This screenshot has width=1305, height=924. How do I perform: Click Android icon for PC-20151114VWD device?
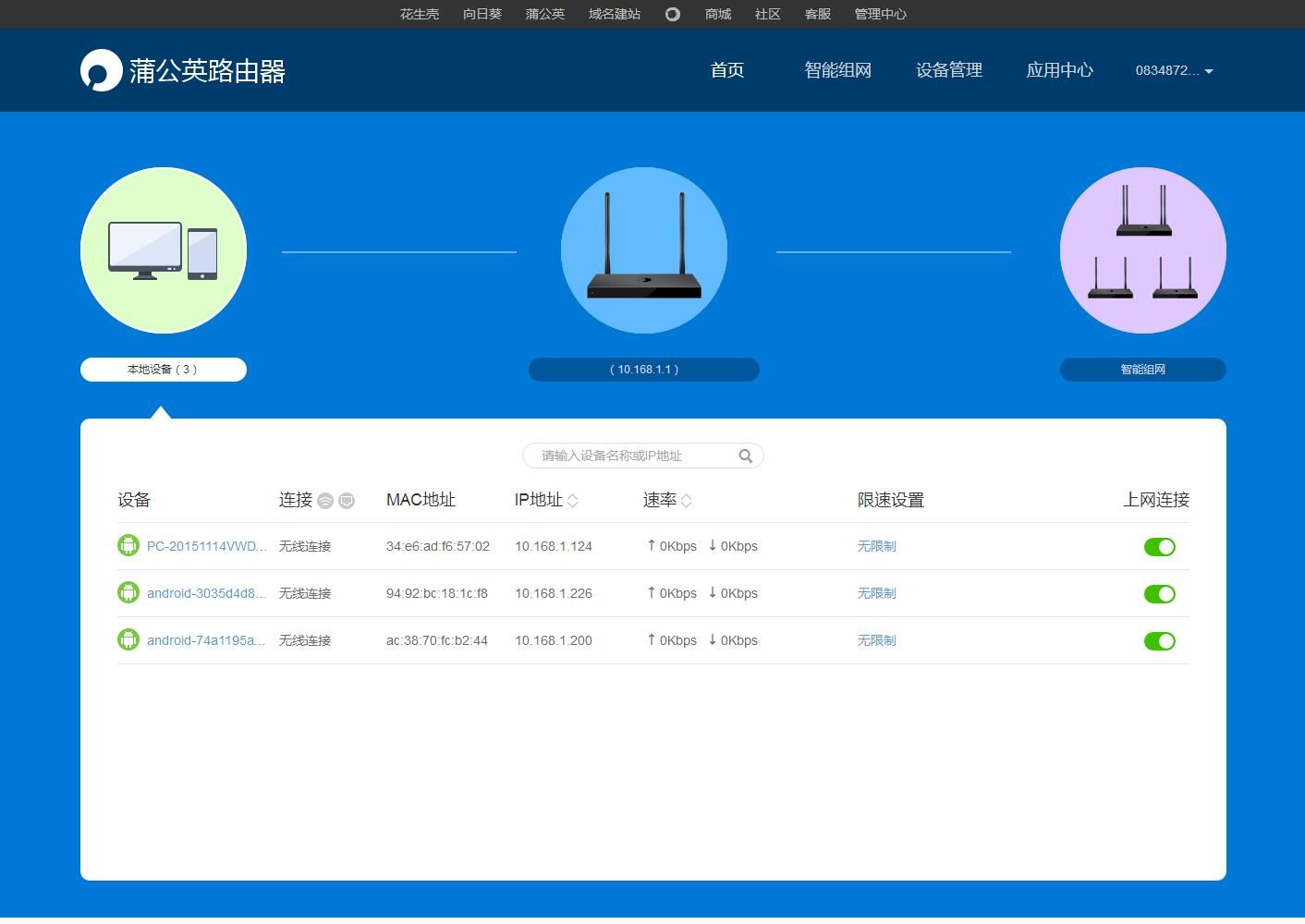point(128,545)
